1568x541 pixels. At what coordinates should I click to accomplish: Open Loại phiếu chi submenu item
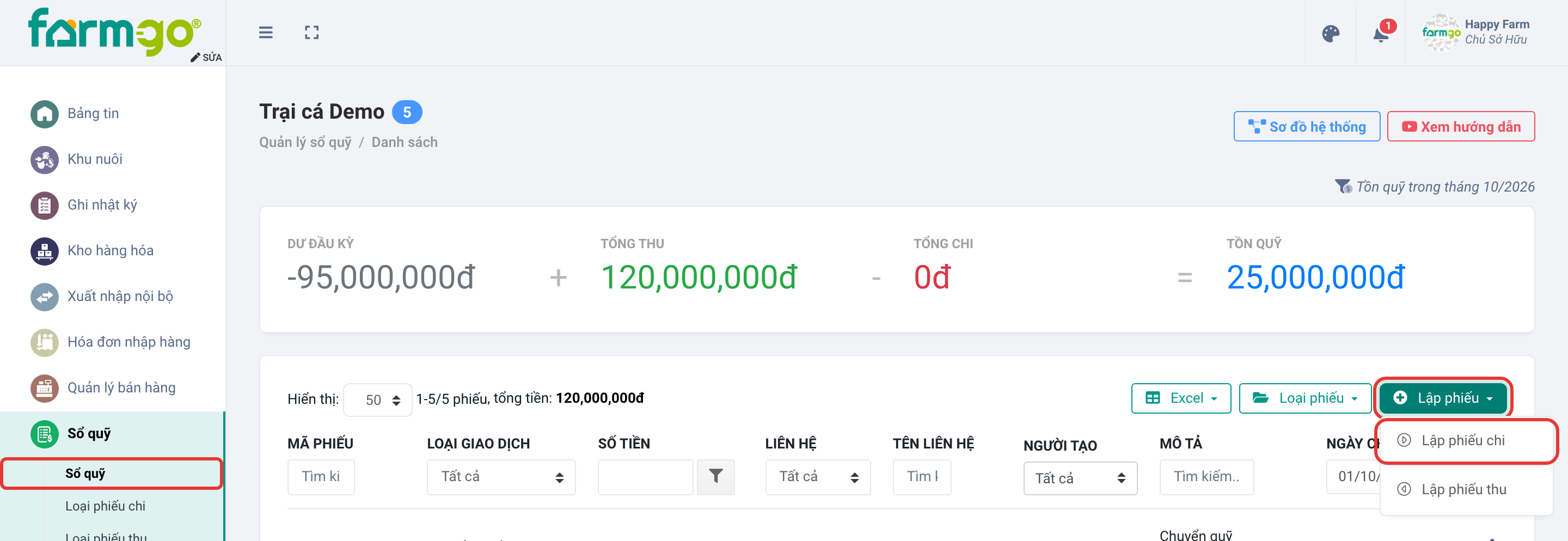[x=105, y=506]
